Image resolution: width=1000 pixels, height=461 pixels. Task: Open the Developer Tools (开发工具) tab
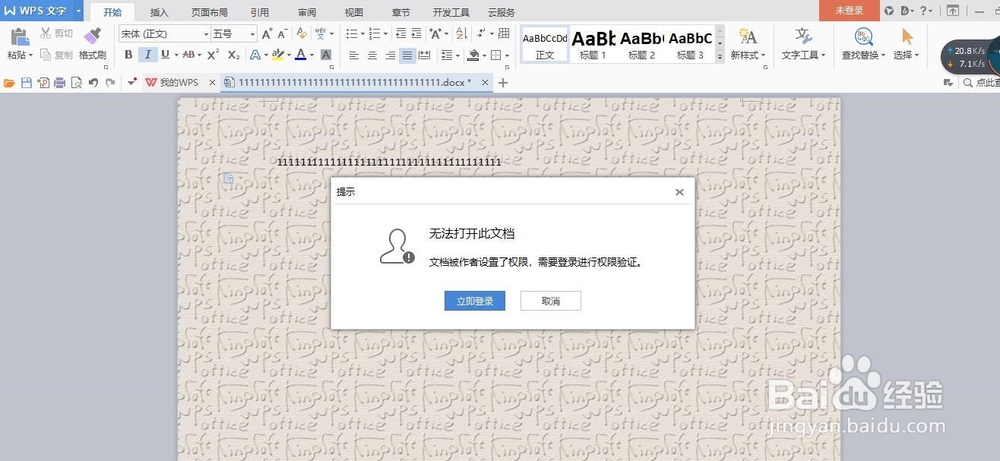(451, 12)
